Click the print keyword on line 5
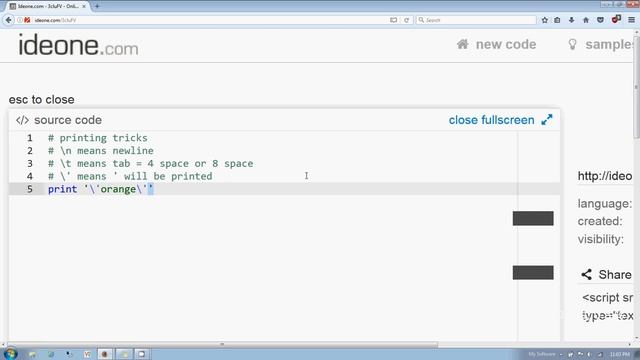Image resolution: width=640 pixels, height=360 pixels. 62,189
